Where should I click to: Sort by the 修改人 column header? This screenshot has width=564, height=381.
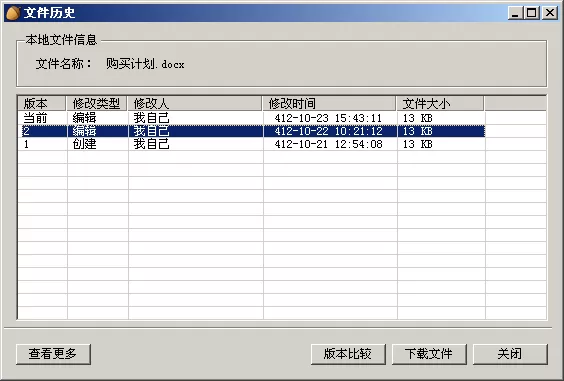(195, 104)
